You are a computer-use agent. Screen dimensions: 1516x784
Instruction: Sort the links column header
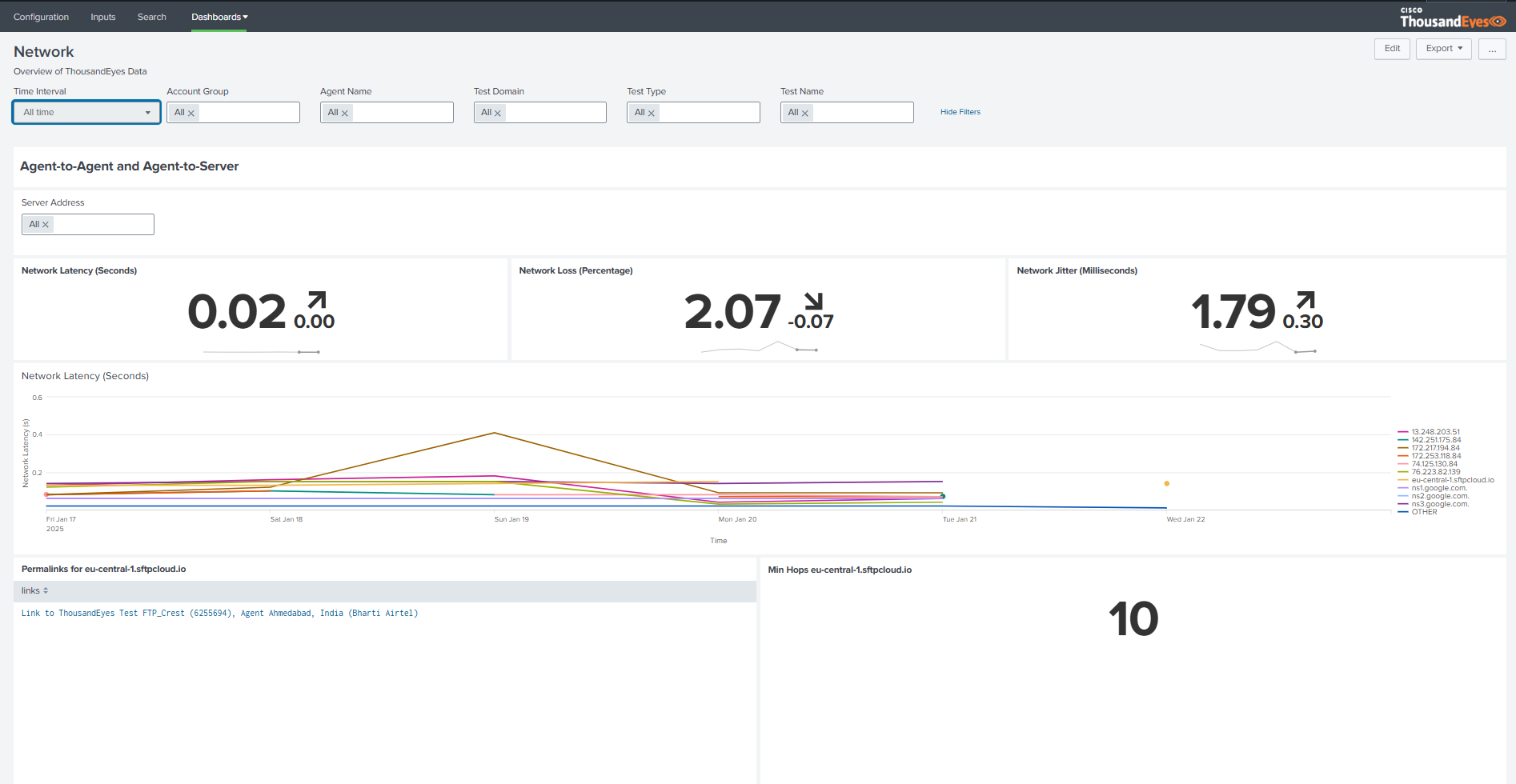pyautogui.click(x=35, y=591)
